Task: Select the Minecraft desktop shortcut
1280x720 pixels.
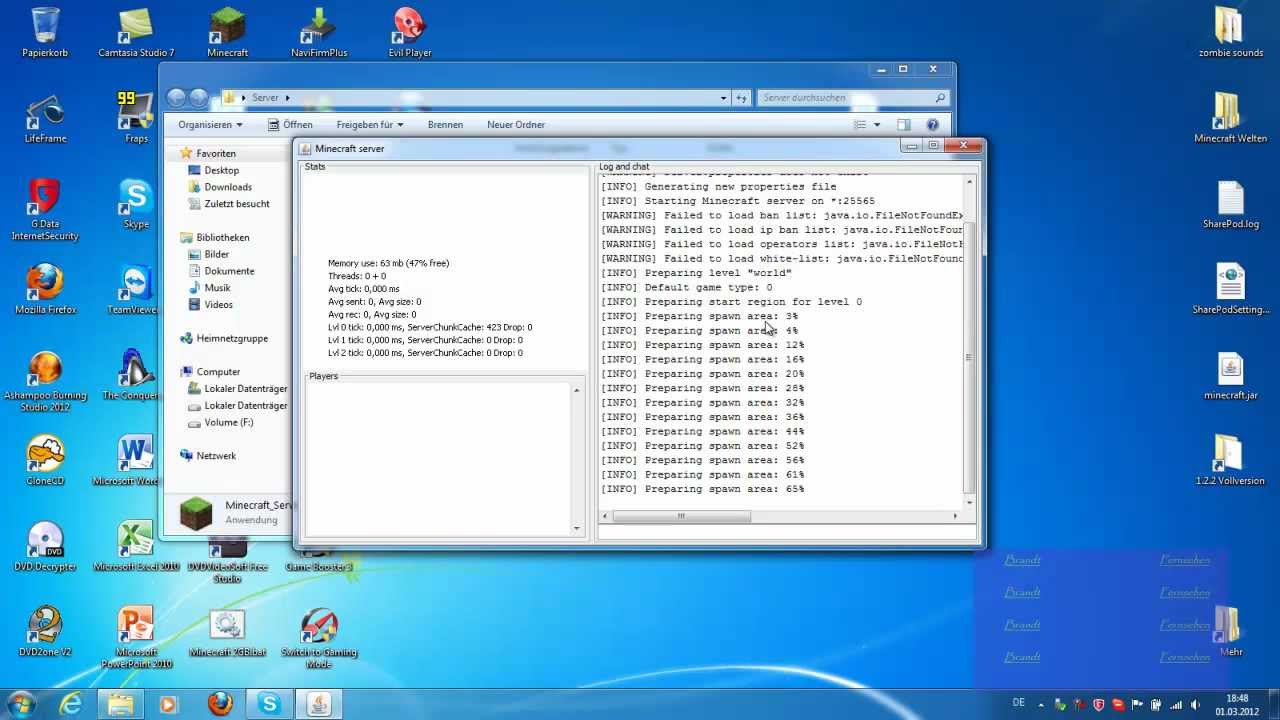Action: point(228,33)
